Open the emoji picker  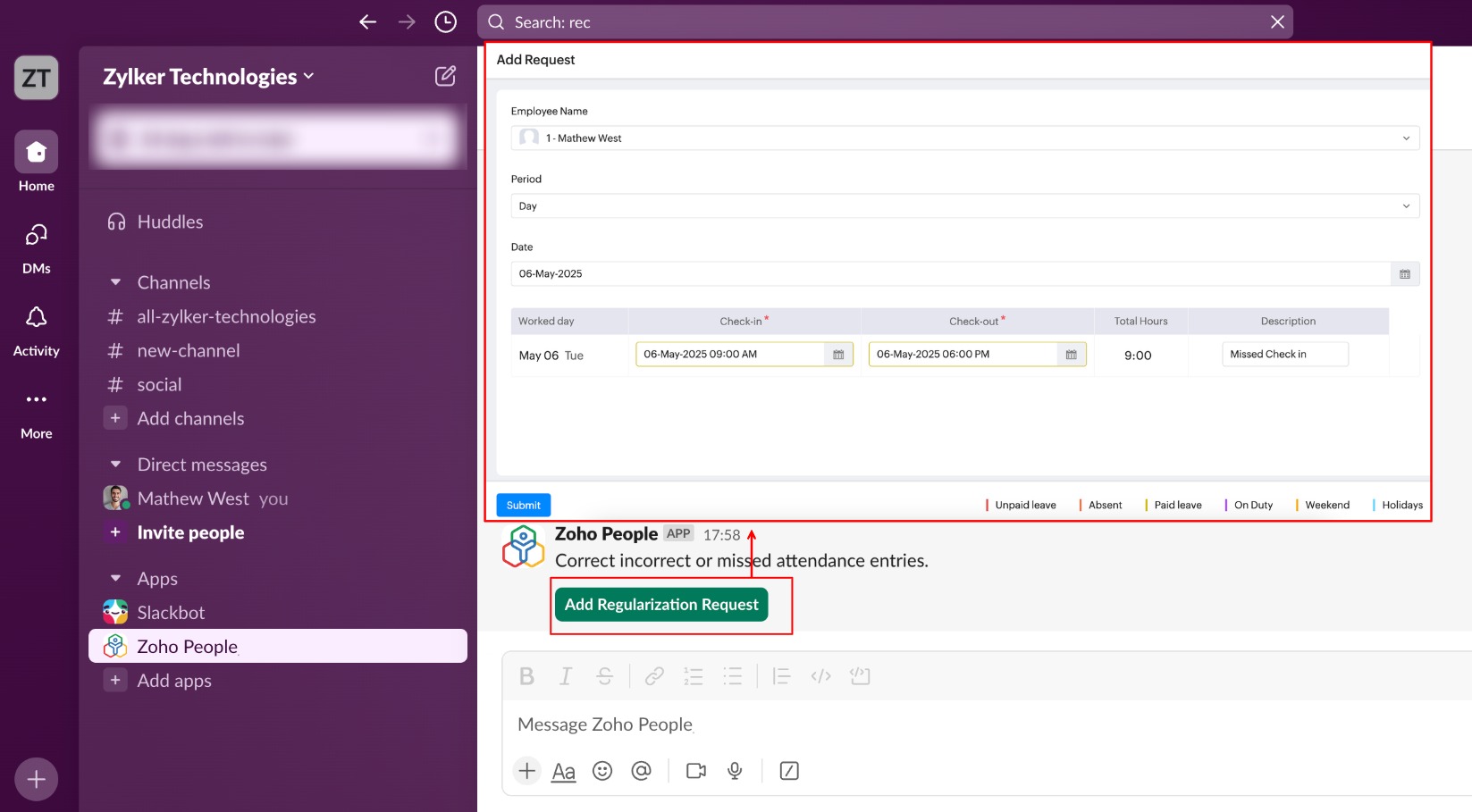[602, 771]
